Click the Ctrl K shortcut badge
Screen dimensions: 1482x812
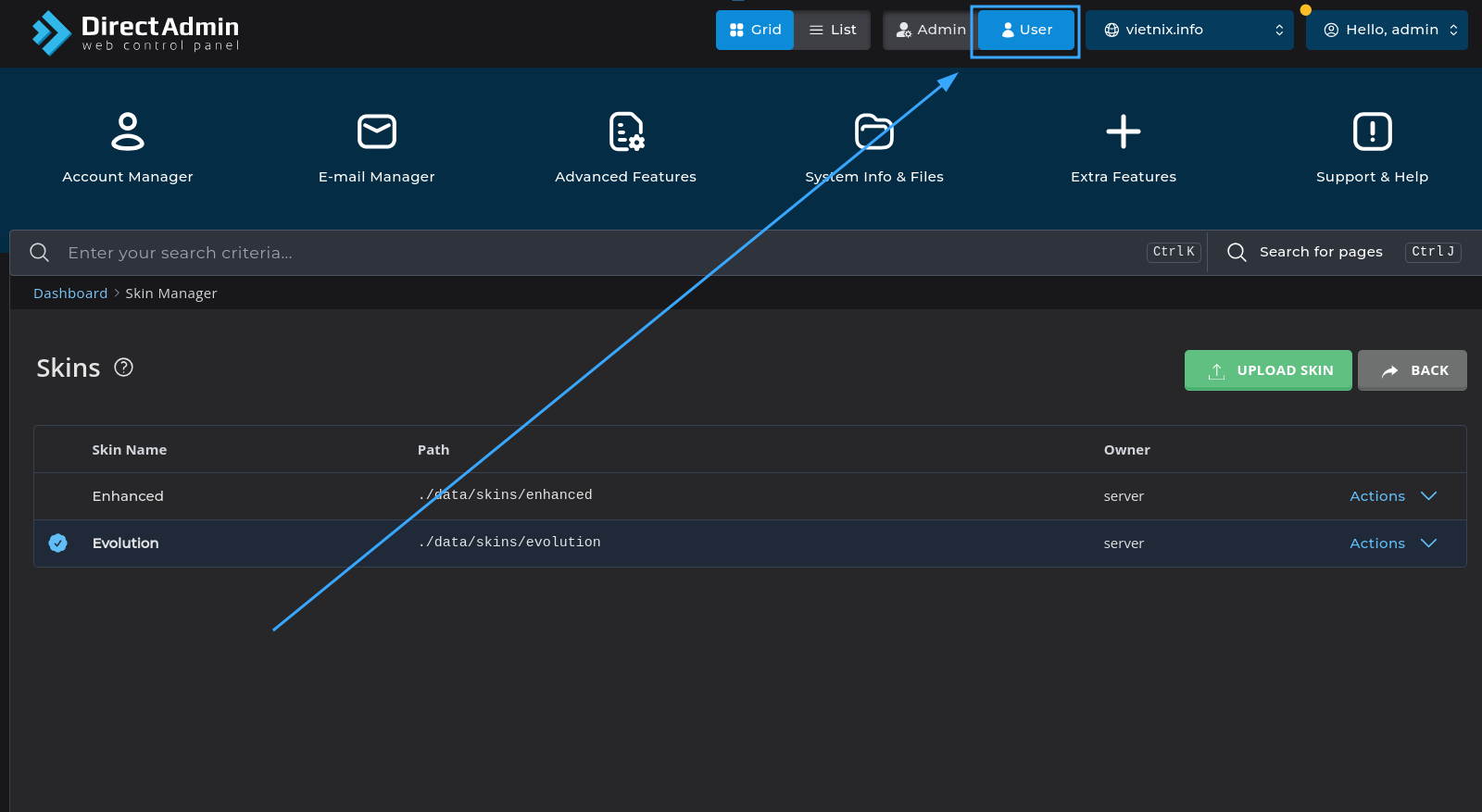(1174, 252)
